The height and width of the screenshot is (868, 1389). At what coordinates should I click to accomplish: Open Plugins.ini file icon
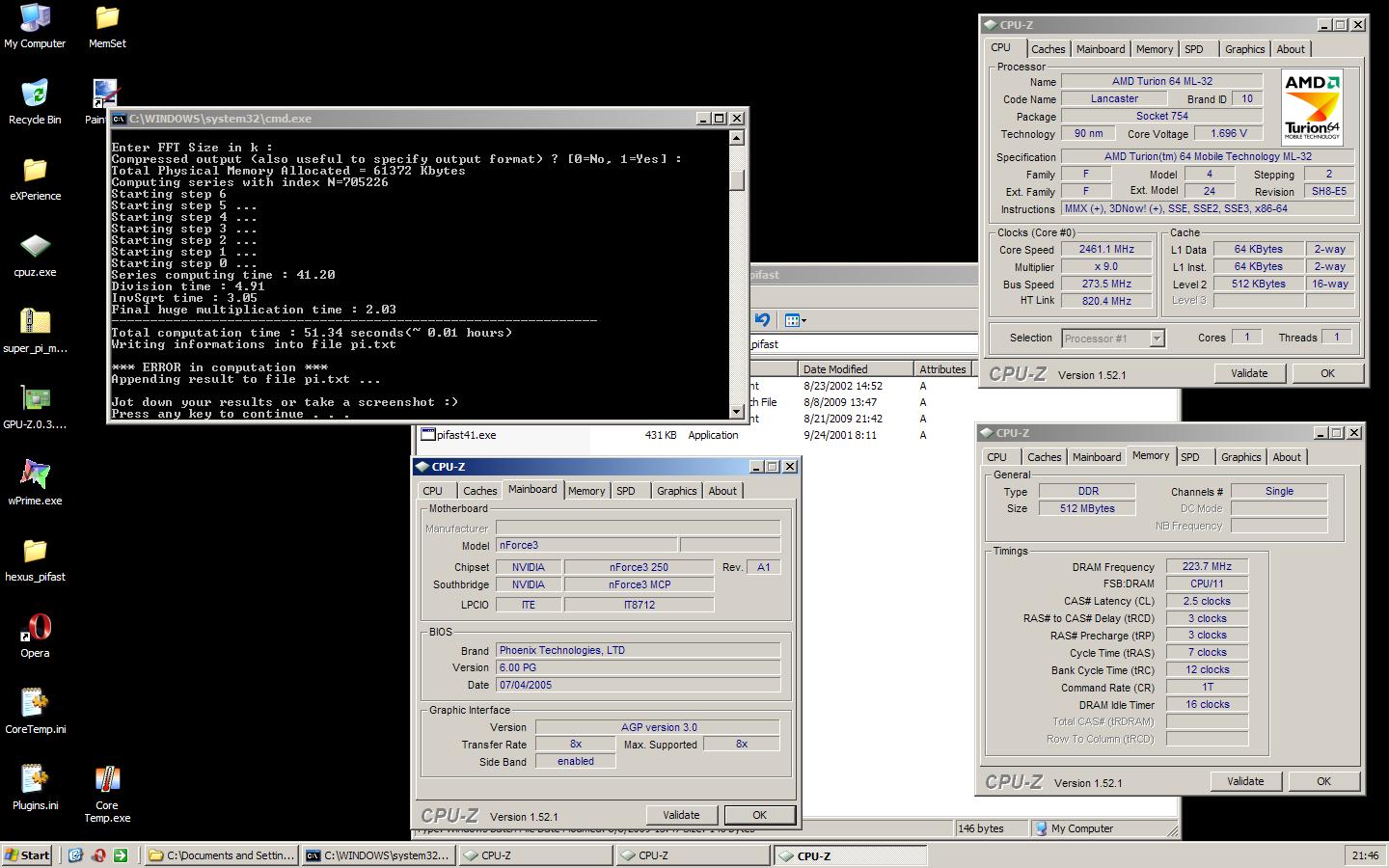tap(35, 788)
